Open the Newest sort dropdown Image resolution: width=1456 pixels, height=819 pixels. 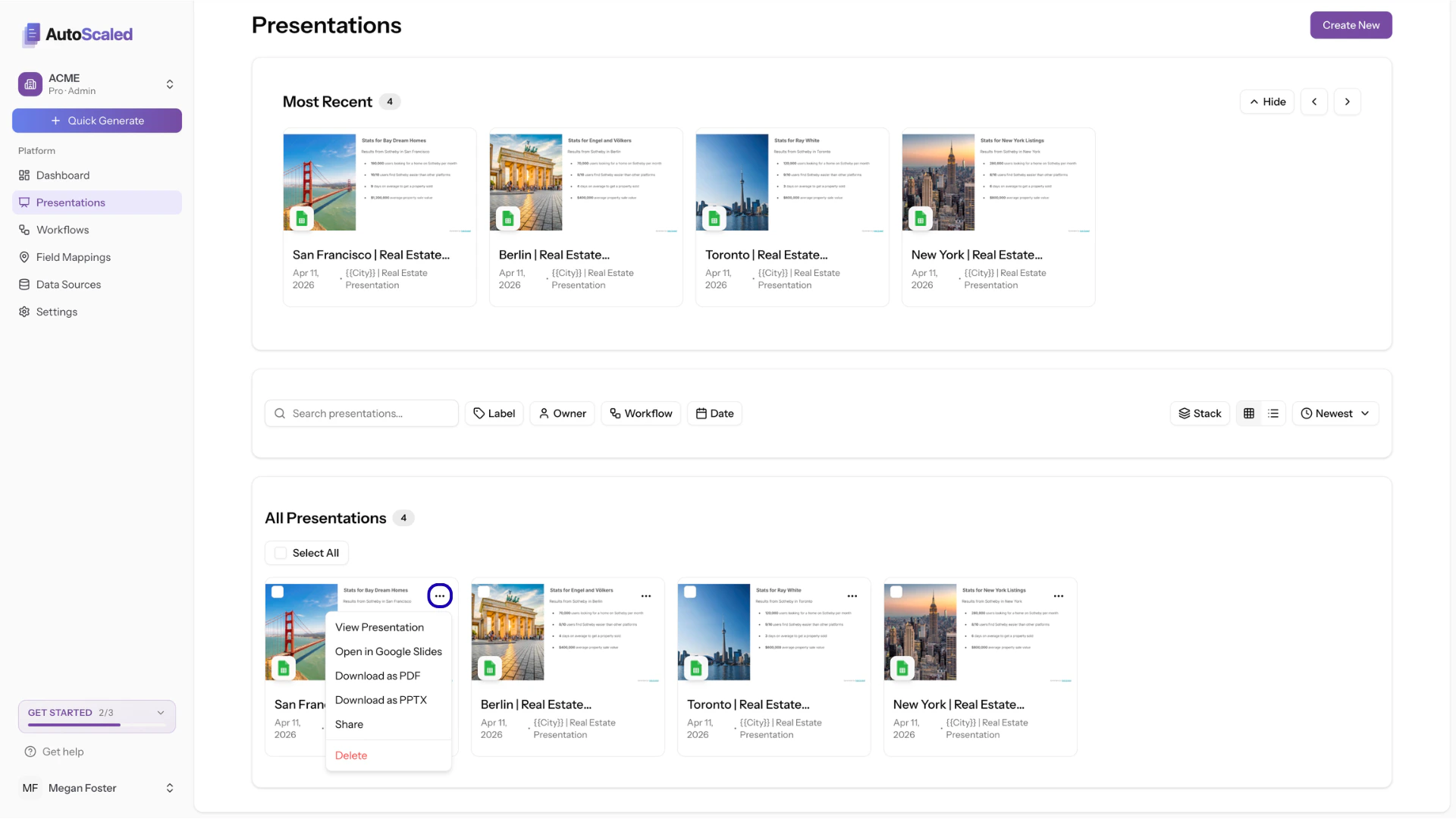coord(1335,413)
